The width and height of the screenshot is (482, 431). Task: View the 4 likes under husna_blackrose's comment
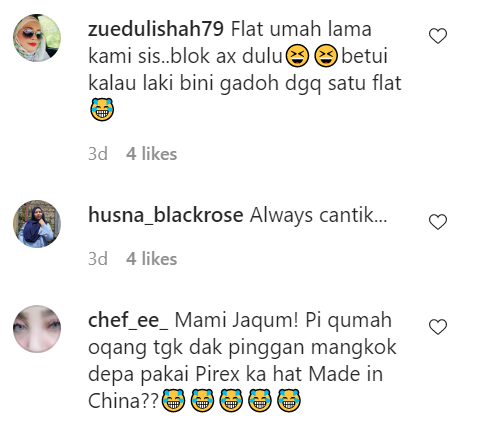point(151,259)
